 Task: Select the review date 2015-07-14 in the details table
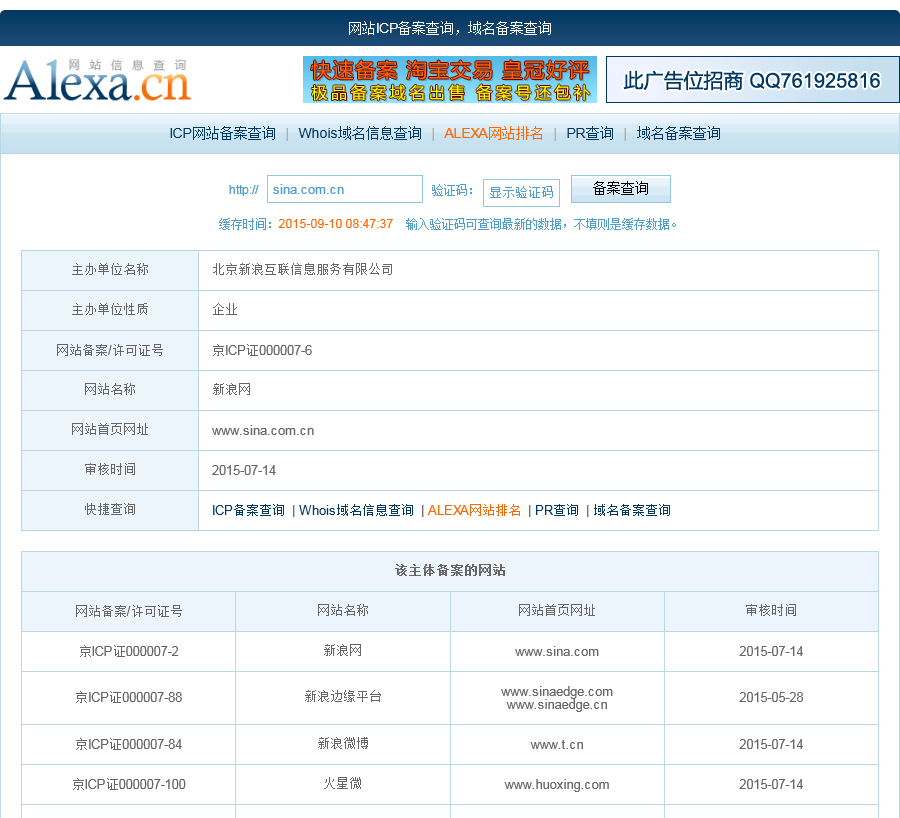(x=244, y=471)
